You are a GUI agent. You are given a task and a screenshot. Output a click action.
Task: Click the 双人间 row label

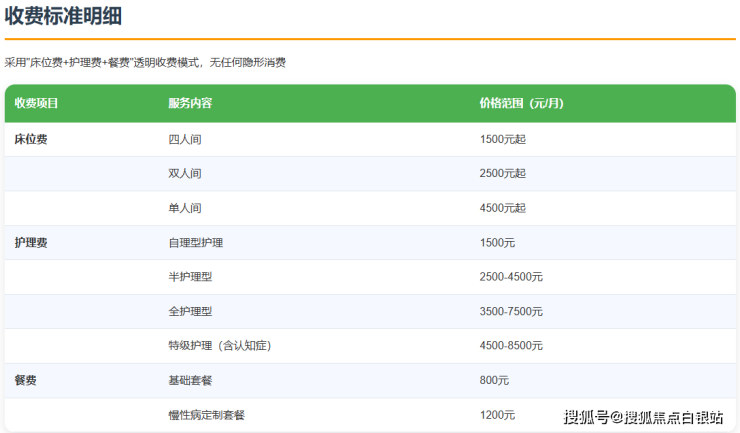tap(185, 173)
